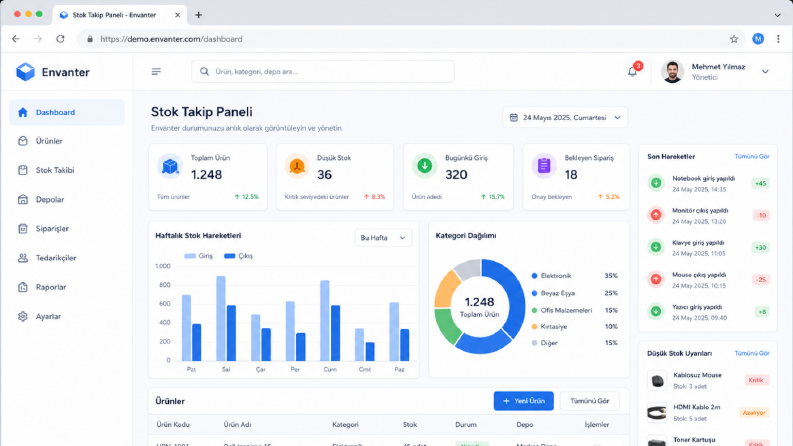Click the Monitör çıkış red arrow icon
793x446 pixels.
click(656, 215)
